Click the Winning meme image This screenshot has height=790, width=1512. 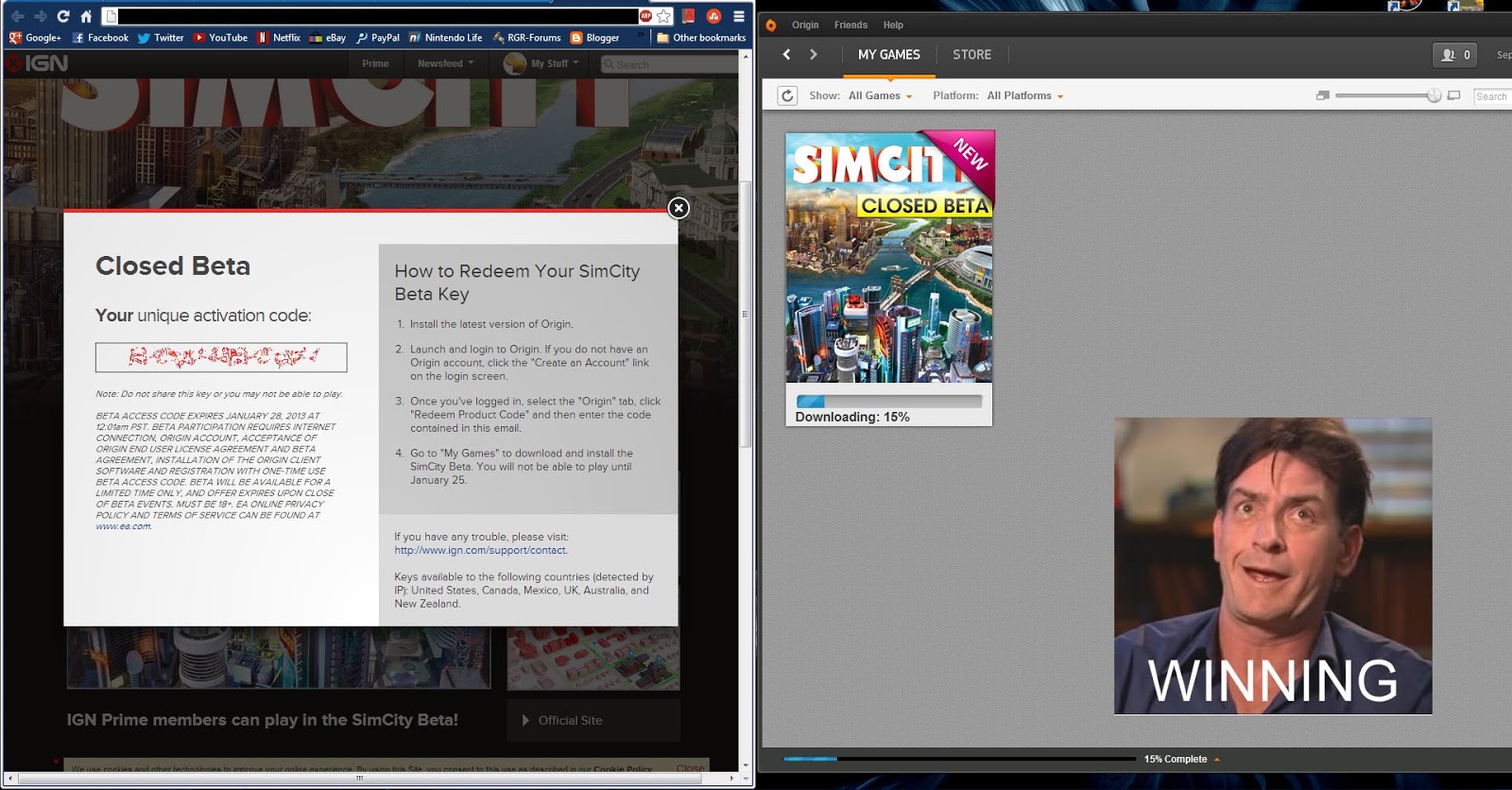click(x=1273, y=566)
